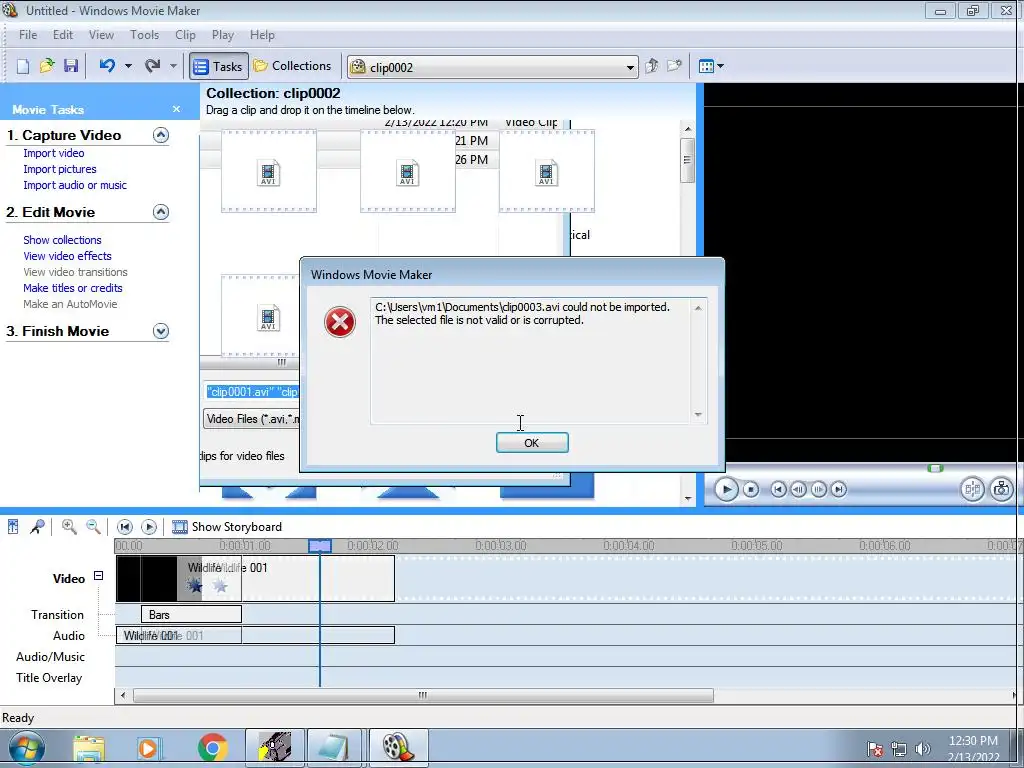Click the Redo arrow icon
1024x768 pixels.
point(152,66)
